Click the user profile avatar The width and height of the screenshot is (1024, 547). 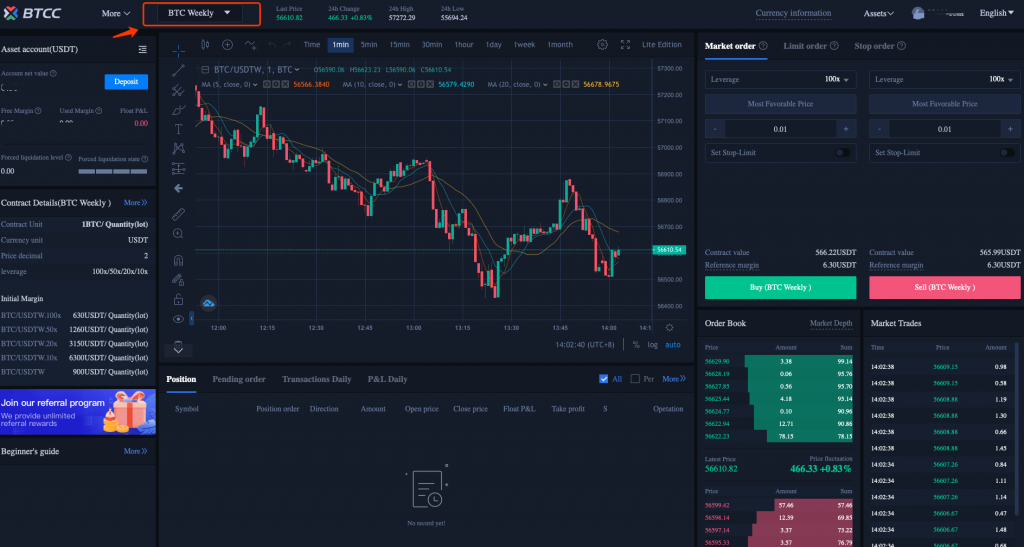pos(918,13)
